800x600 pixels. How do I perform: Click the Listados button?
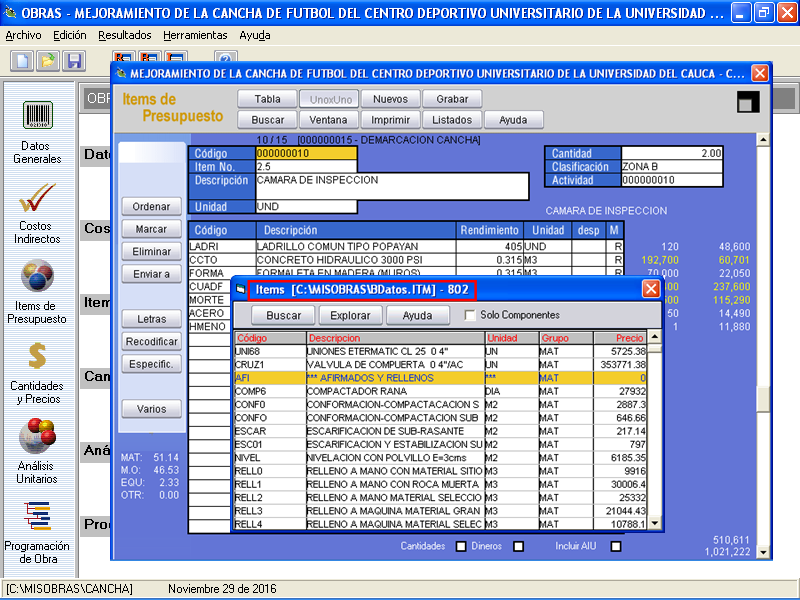tap(452, 120)
